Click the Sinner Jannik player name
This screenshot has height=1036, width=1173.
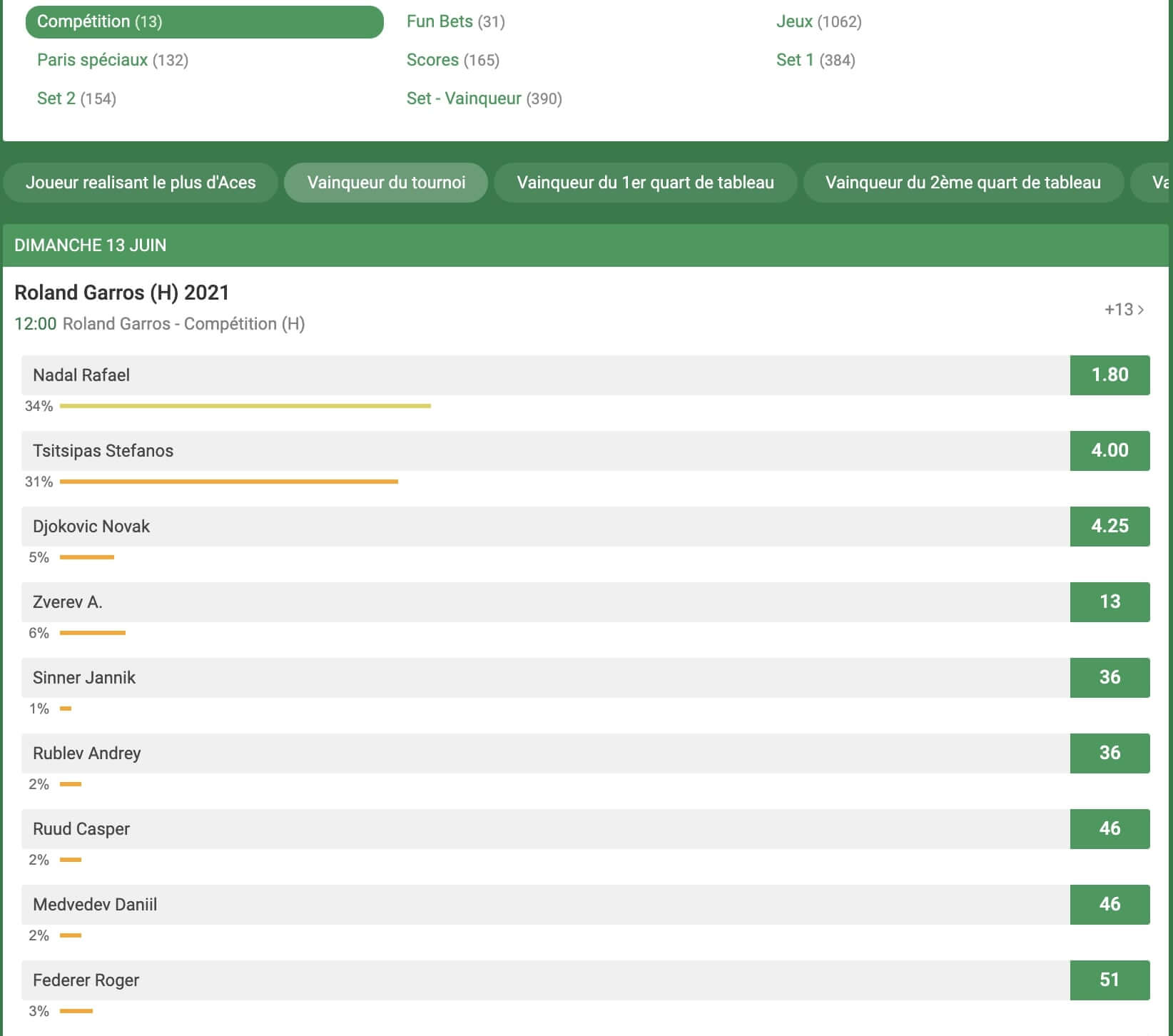(x=84, y=678)
